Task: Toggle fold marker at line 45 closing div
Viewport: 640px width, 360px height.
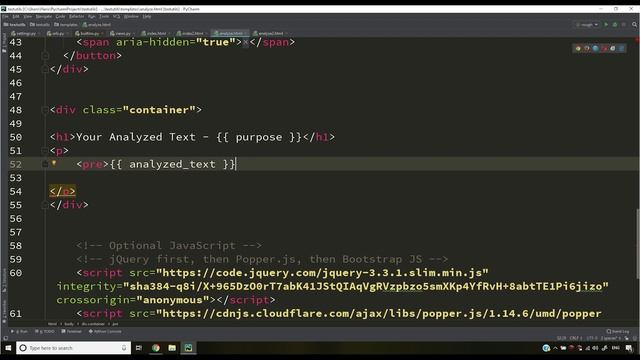Action: point(45,69)
